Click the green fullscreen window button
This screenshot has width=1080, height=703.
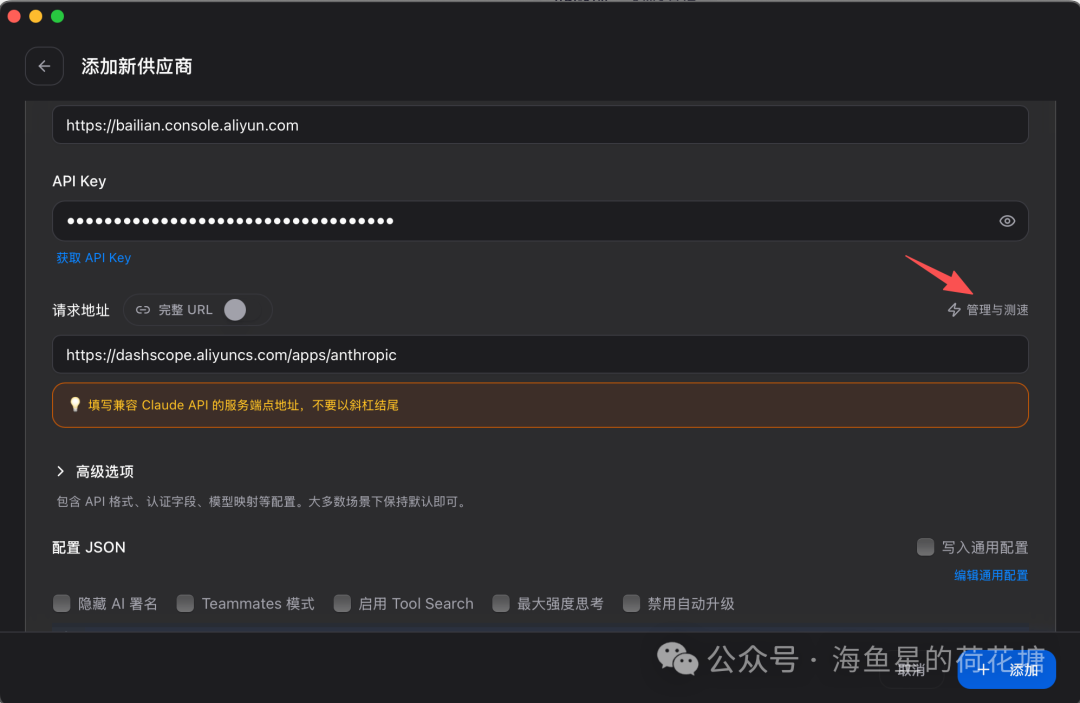click(x=58, y=16)
